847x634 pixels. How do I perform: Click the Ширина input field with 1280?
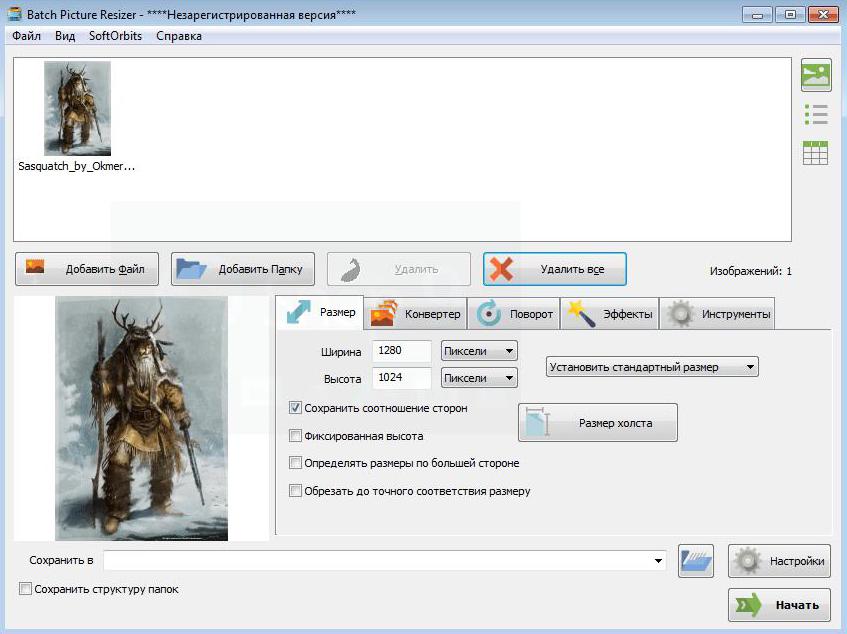click(401, 350)
